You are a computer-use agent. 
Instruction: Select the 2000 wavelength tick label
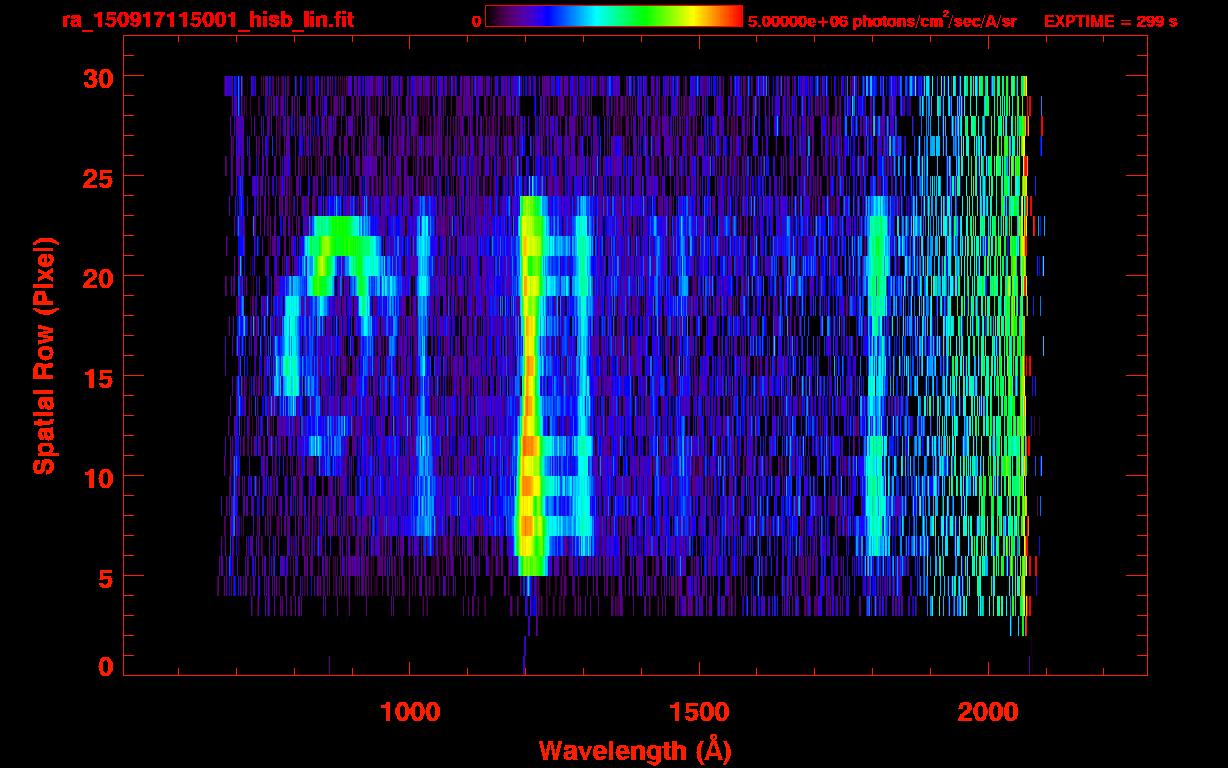coord(987,712)
